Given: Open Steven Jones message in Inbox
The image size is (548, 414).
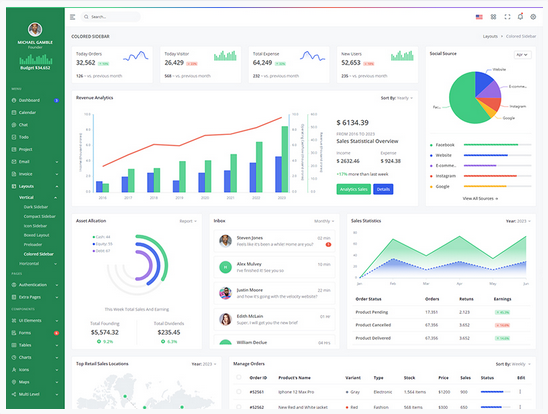Looking at the screenshot, I should [274, 241].
